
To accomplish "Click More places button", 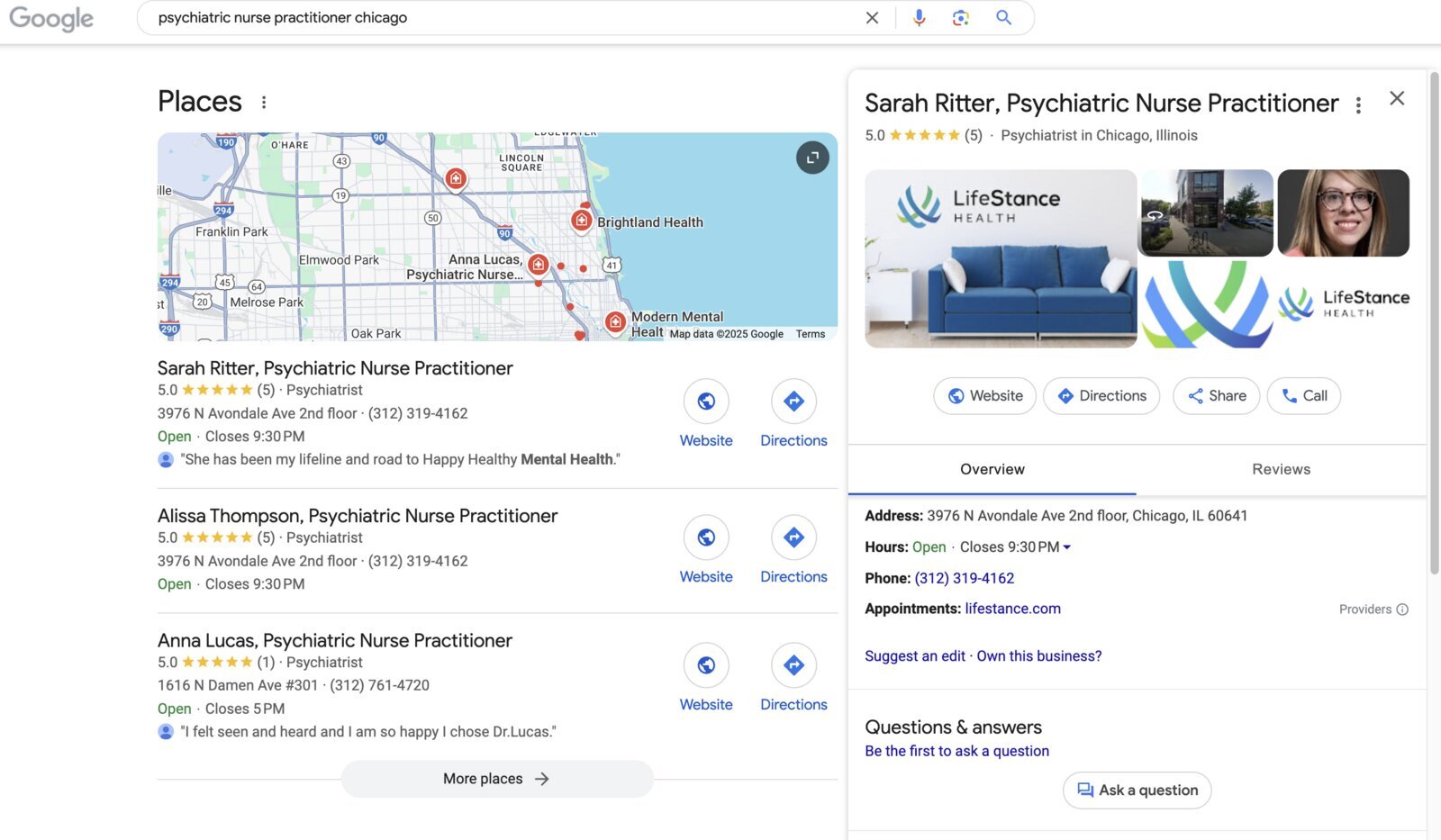I will (496, 779).
